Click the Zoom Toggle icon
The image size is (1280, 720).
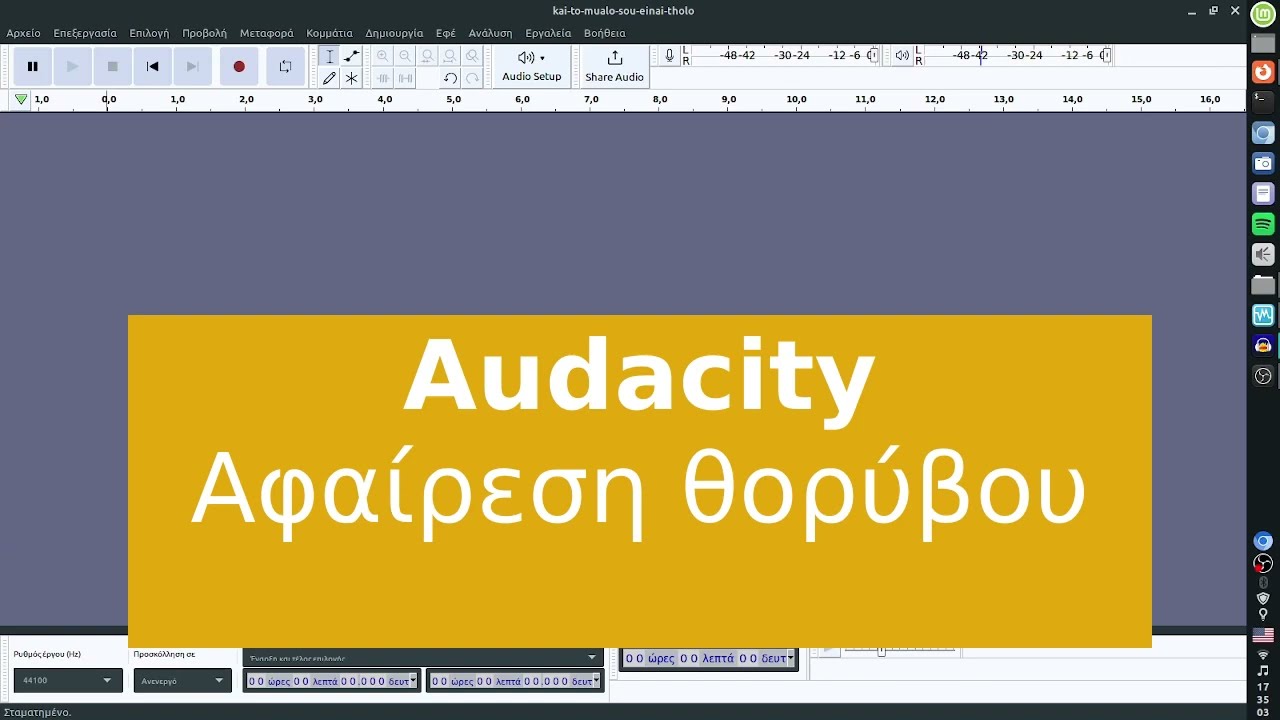coord(472,56)
